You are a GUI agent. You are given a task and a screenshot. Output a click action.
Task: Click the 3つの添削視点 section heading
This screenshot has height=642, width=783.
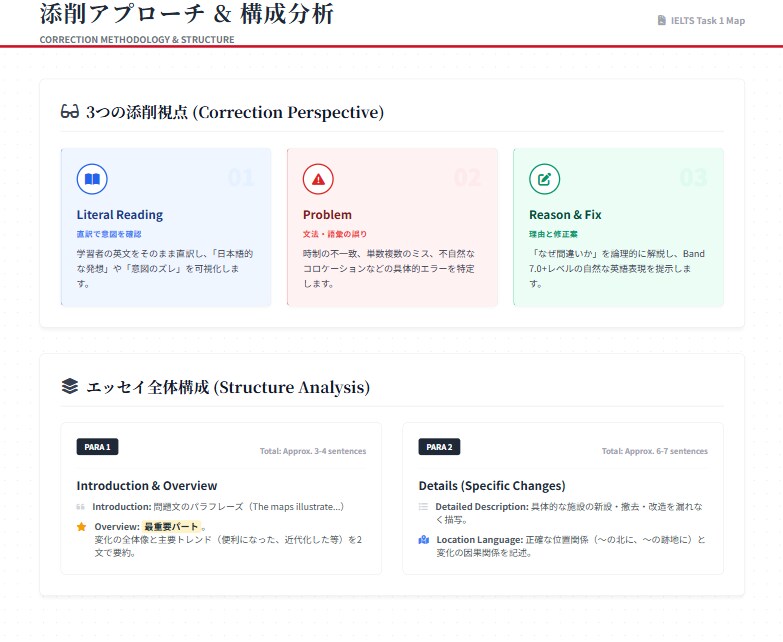[x=235, y=112]
